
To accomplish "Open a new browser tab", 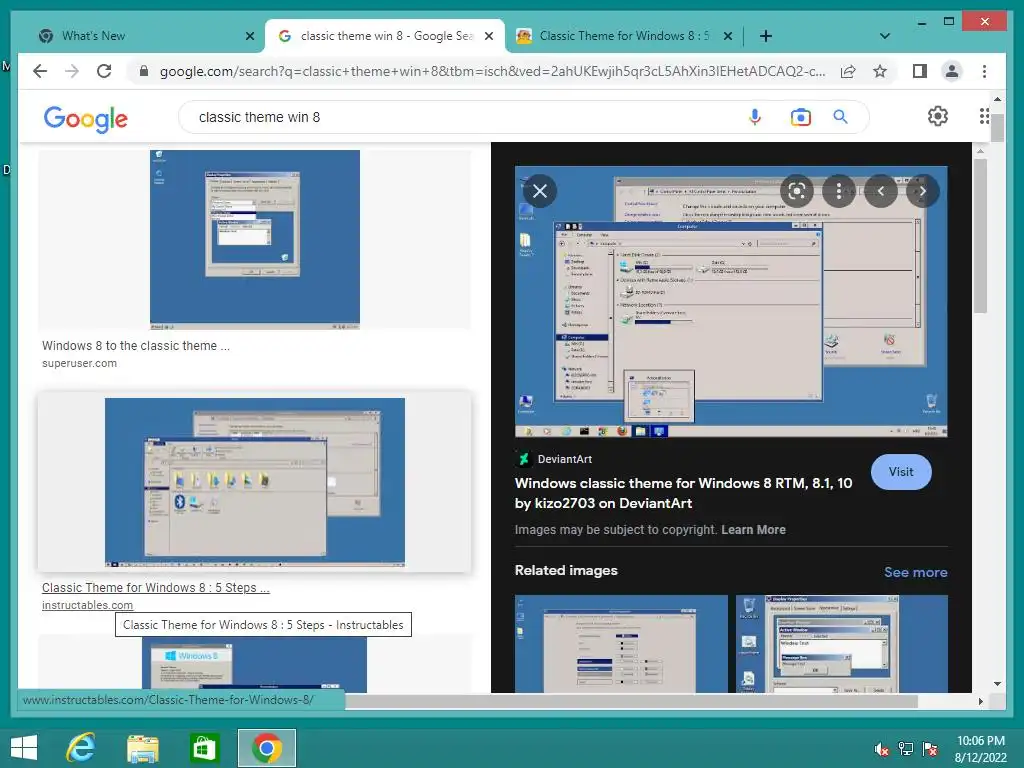I will [766, 36].
